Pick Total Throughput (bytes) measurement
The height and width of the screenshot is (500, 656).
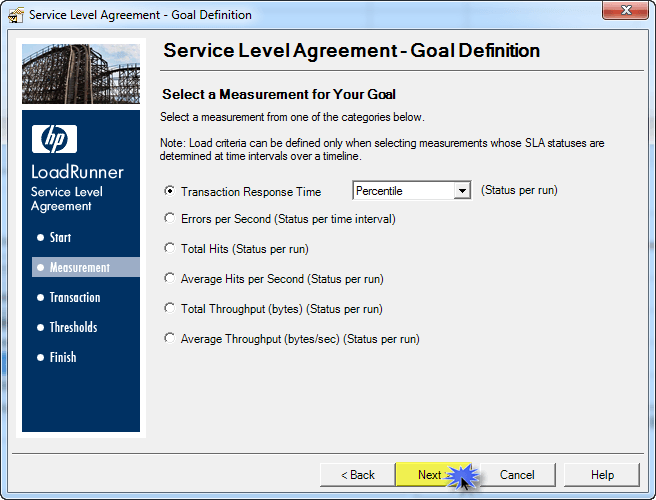(169, 309)
